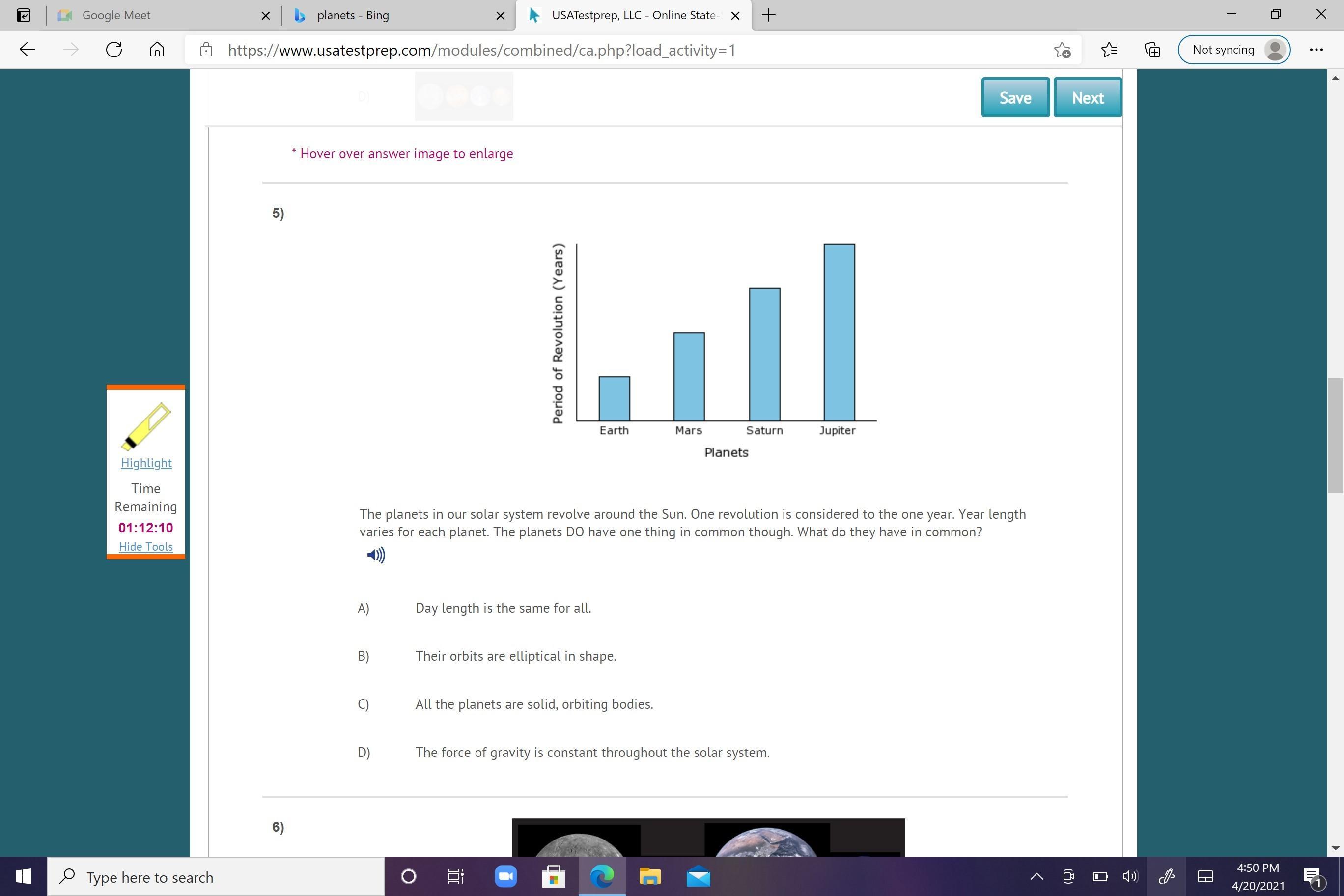This screenshot has height=896, width=1344.
Task: Open Edge Settings and more menu
Action: click(1316, 50)
